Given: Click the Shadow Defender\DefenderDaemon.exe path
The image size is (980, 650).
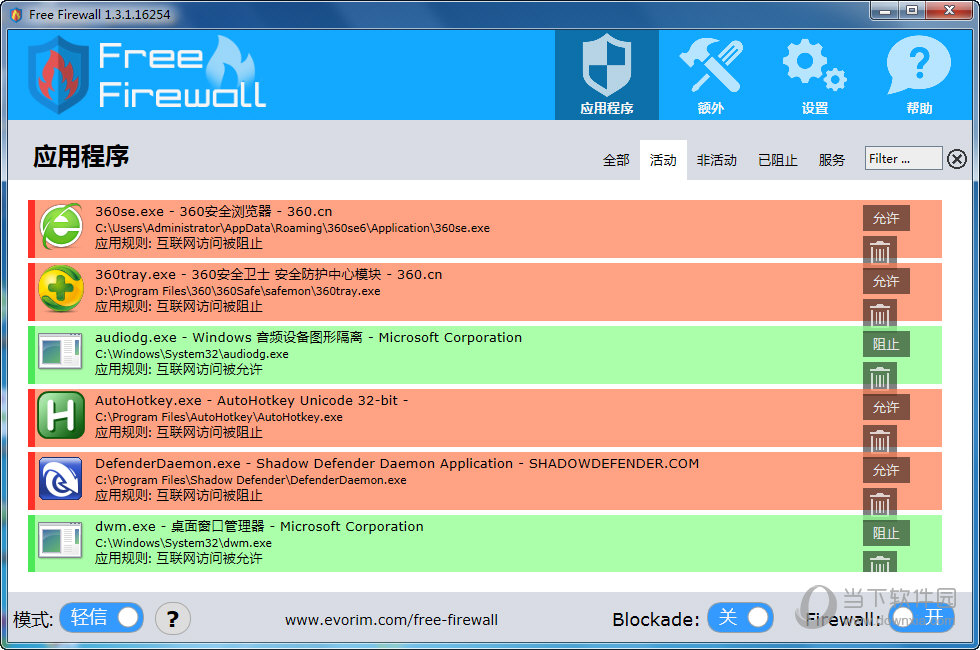Looking at the screenshot, I should coord(251,480).
